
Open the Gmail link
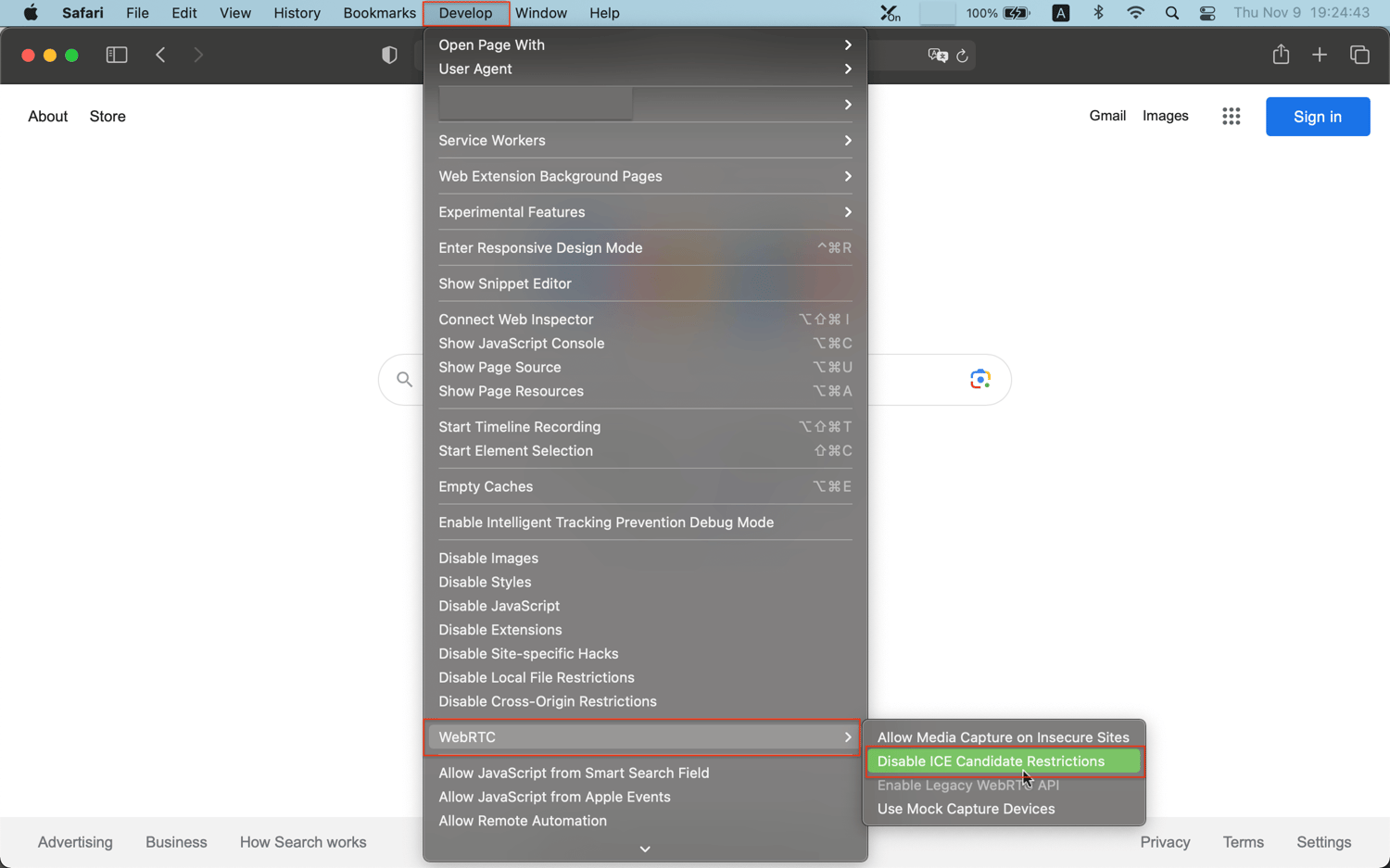pos(1107,116)
